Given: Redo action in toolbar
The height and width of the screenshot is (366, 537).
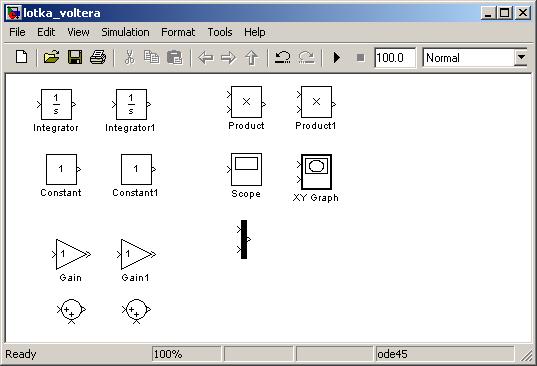Looking at the screenshot, I should click(307, 57).
